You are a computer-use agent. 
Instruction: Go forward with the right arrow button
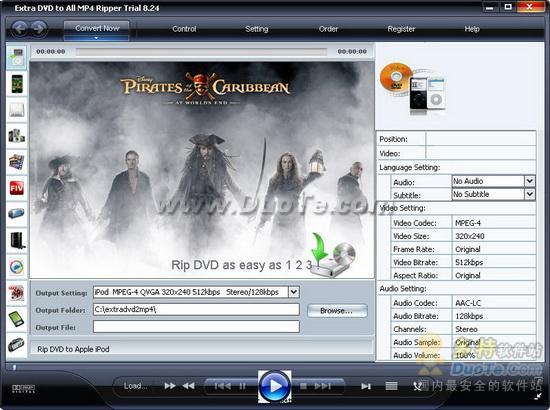tap(39, 28)
